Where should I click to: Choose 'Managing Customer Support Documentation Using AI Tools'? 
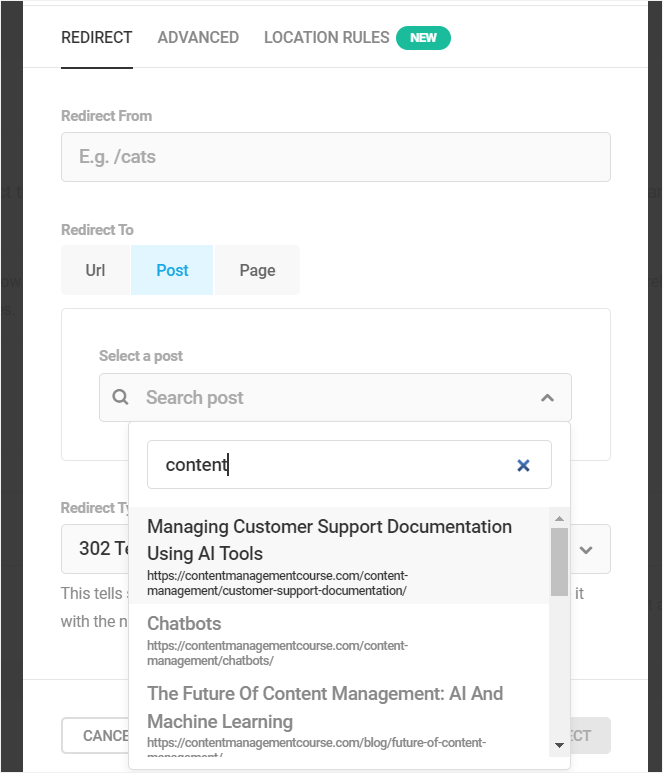pyautogui.click(x=339, y=556)
